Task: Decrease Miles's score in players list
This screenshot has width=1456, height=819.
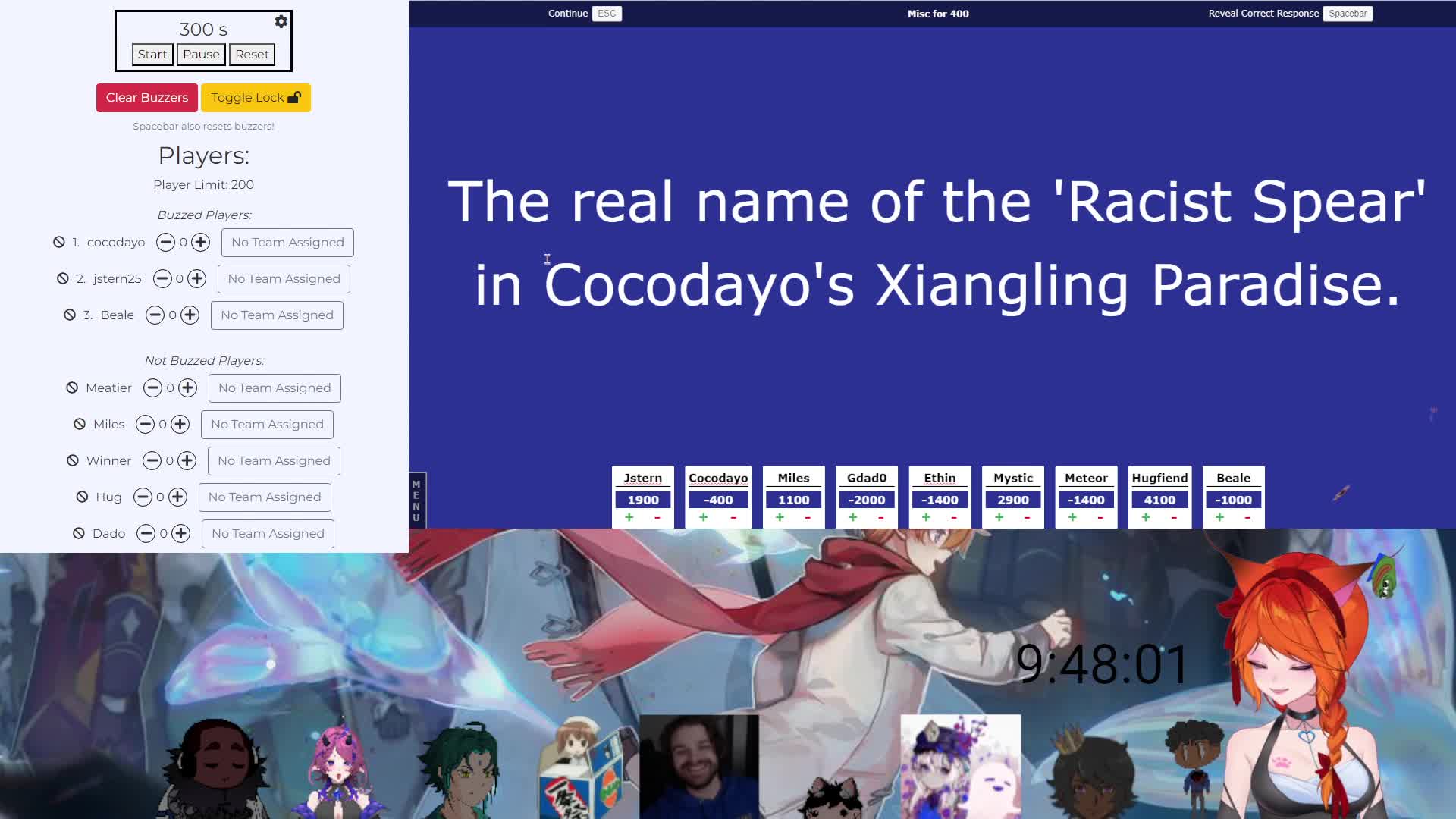Action: (x=145, y=424)
